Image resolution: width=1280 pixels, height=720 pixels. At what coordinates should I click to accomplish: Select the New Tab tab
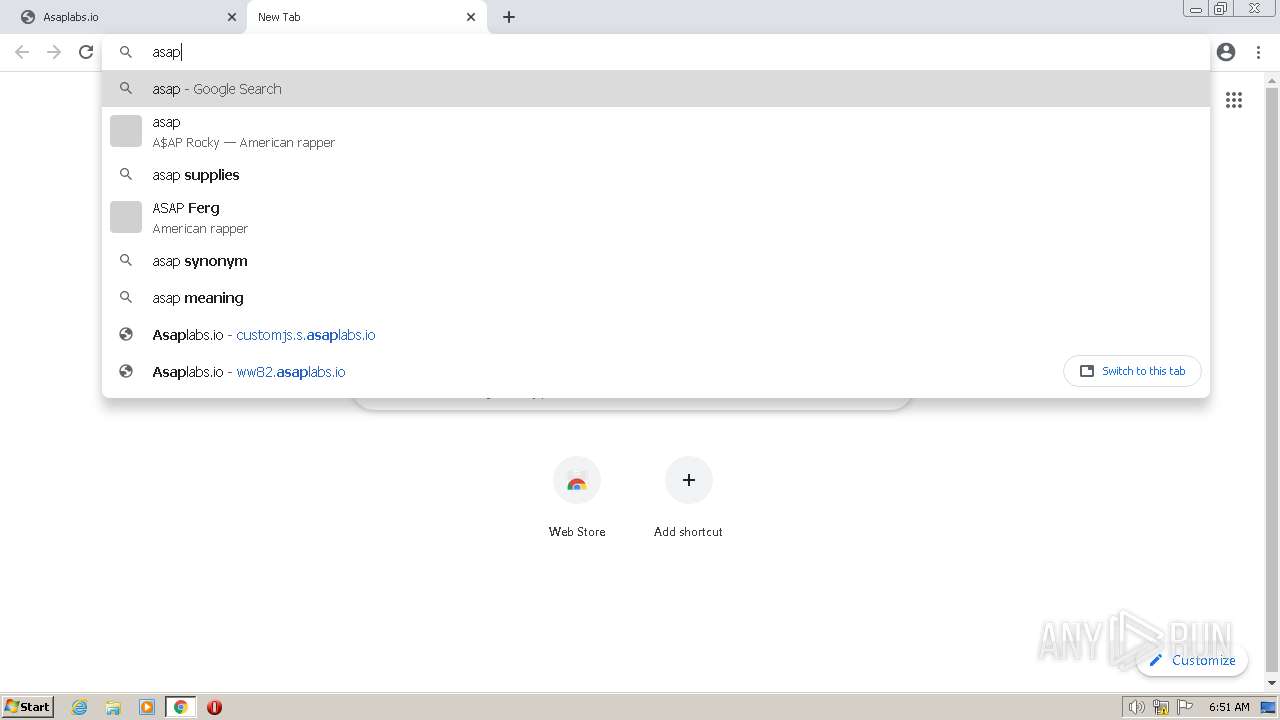pos(366,17)
